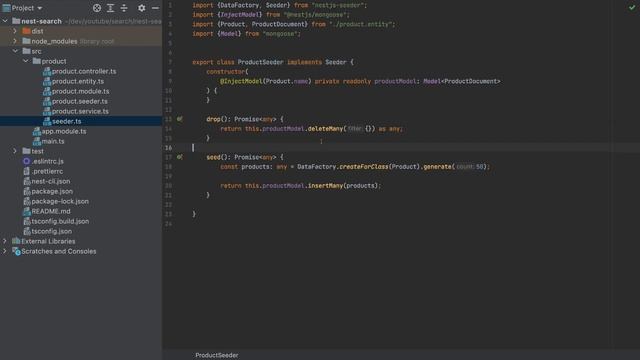This screenshot has width=640, height=360.
Task: Open README.md file
Action: (x=51, y=211)
